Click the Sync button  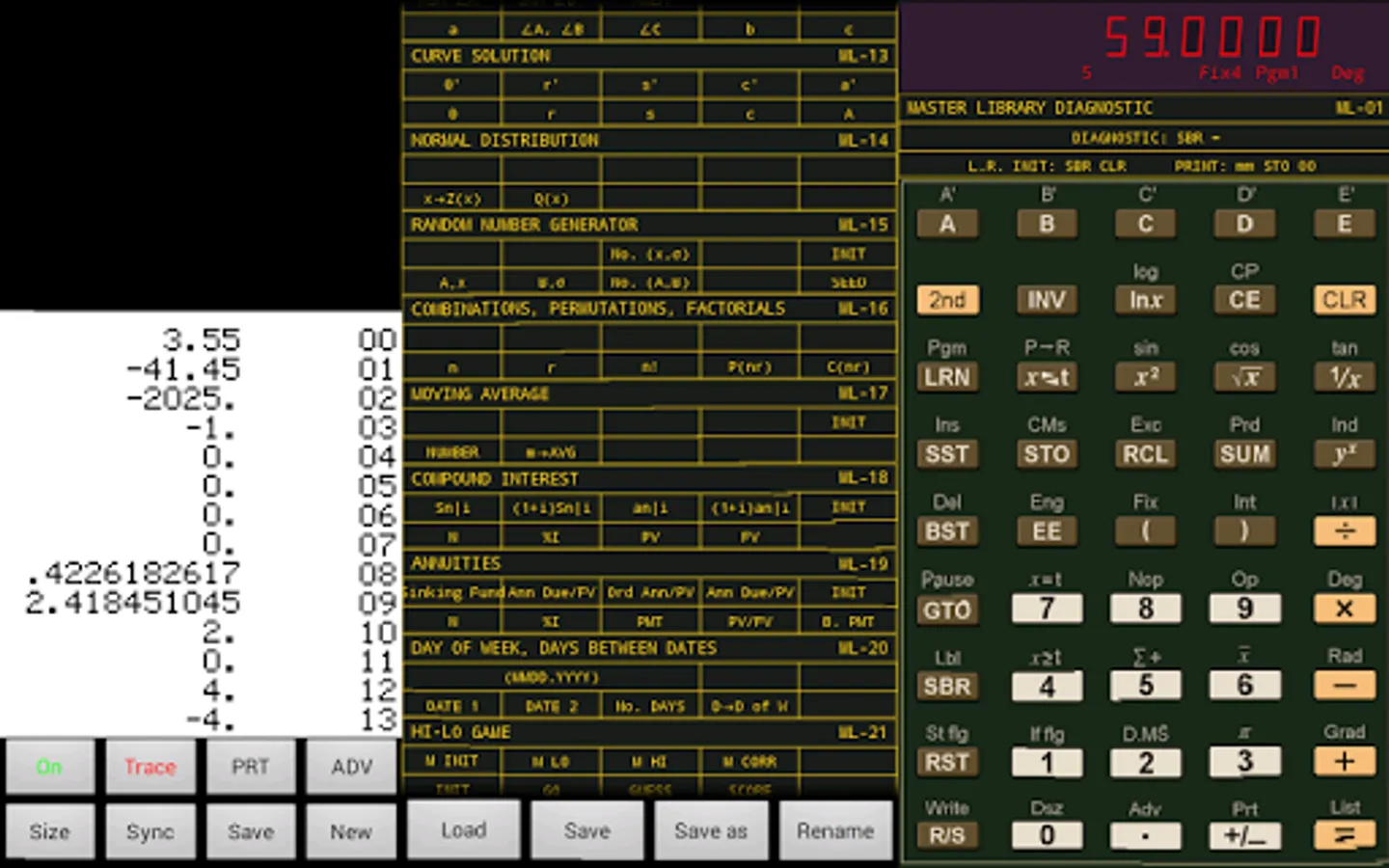point(150,831)
